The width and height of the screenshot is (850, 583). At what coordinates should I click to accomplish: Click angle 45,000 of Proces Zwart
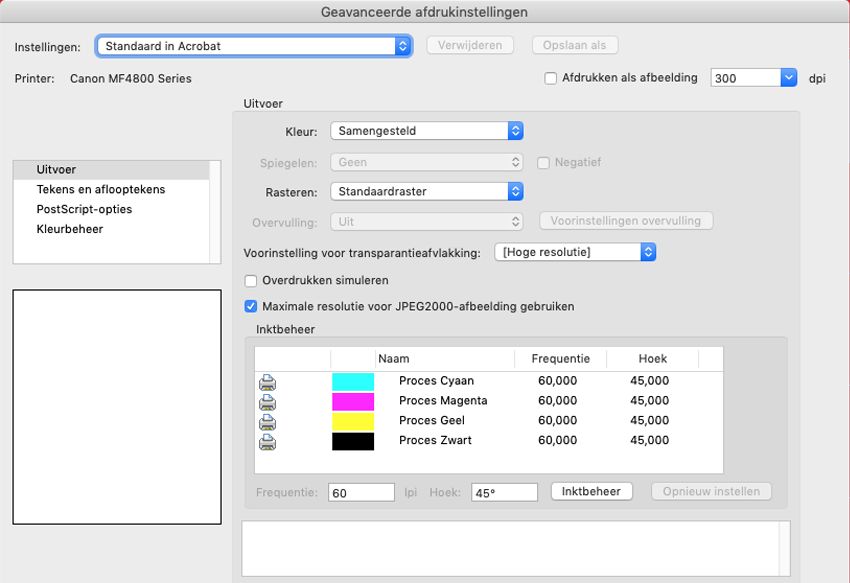pyautogui.click(x=649, y=440)
